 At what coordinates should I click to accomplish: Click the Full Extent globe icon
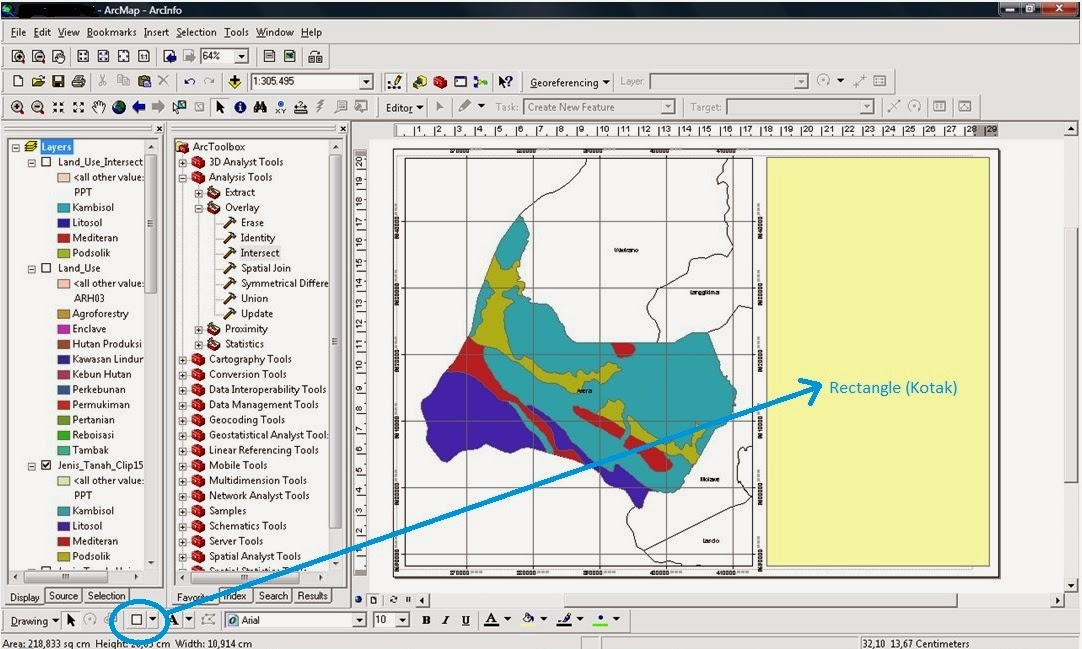118,107
